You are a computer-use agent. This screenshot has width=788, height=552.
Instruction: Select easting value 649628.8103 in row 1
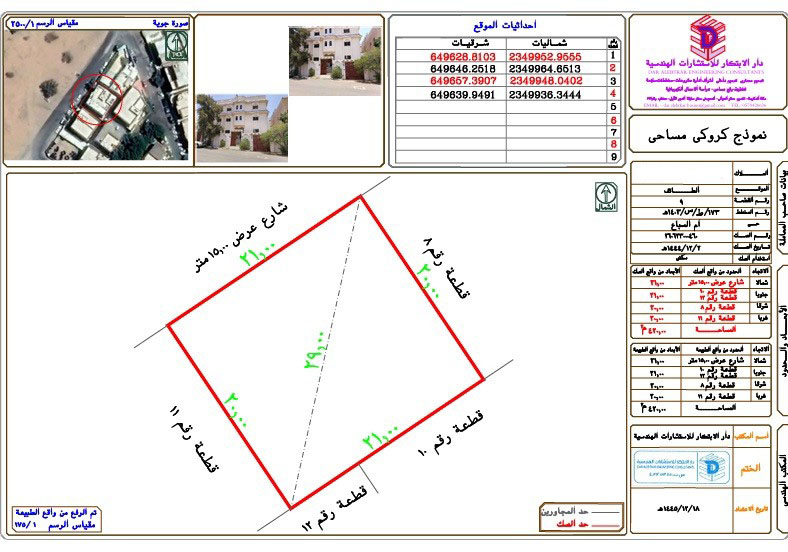(450, 57)
